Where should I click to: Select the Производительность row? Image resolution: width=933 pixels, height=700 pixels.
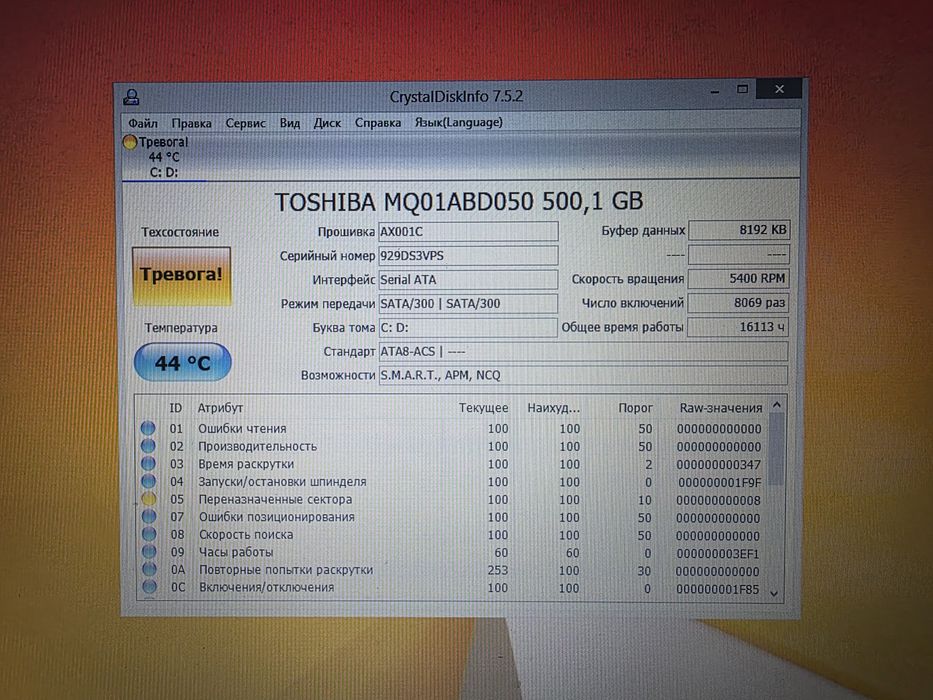452,446
